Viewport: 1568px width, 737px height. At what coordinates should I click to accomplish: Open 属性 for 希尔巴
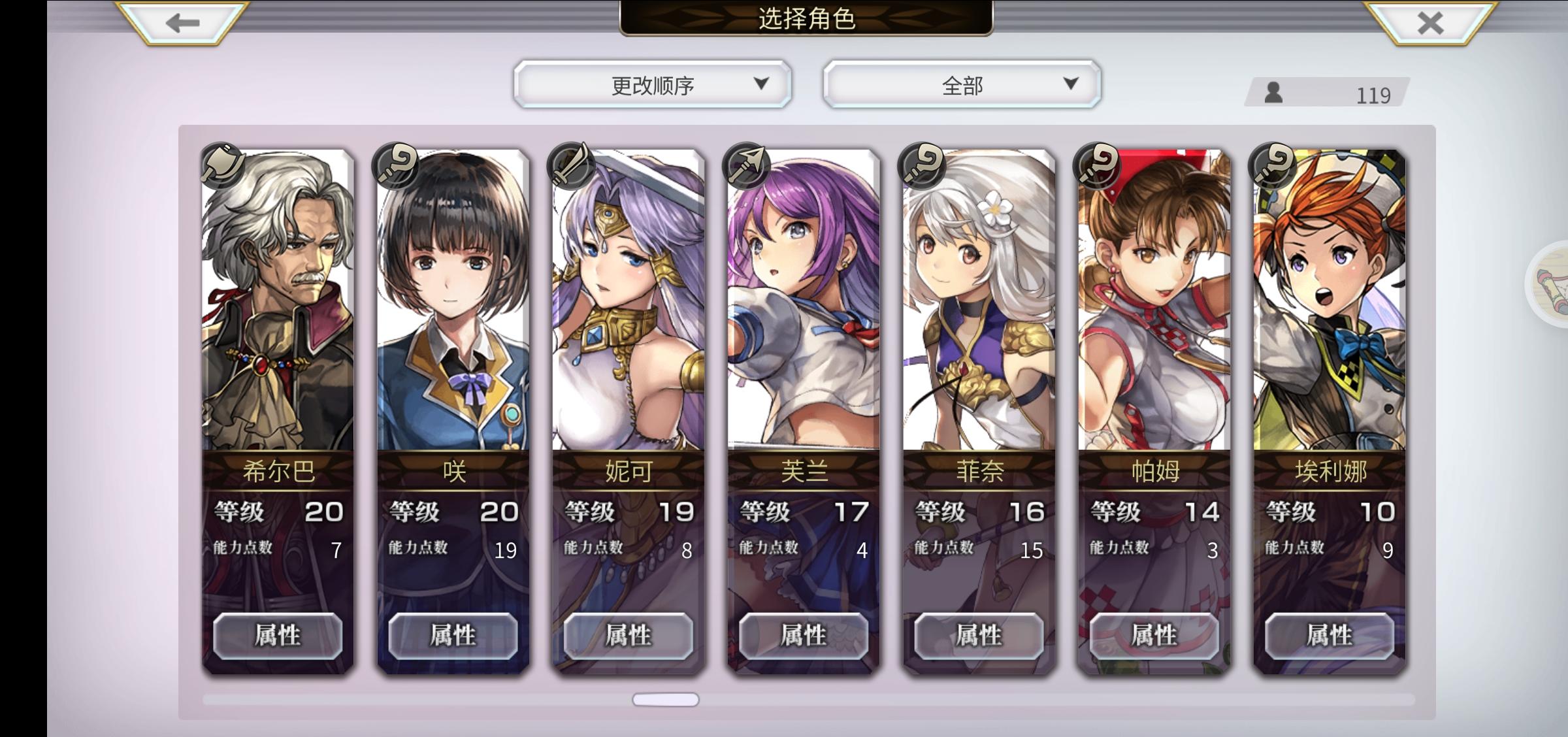tap(278, 635)
